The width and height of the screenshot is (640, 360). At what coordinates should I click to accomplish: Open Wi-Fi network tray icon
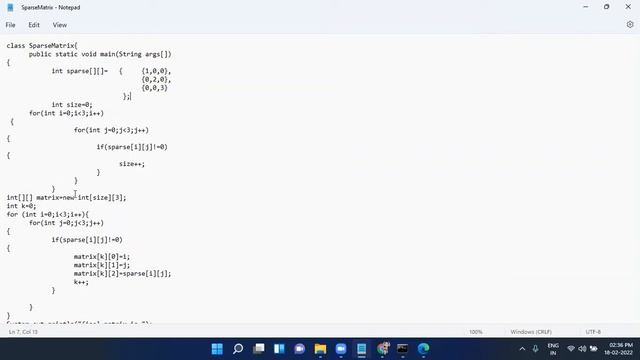point(571,349)
